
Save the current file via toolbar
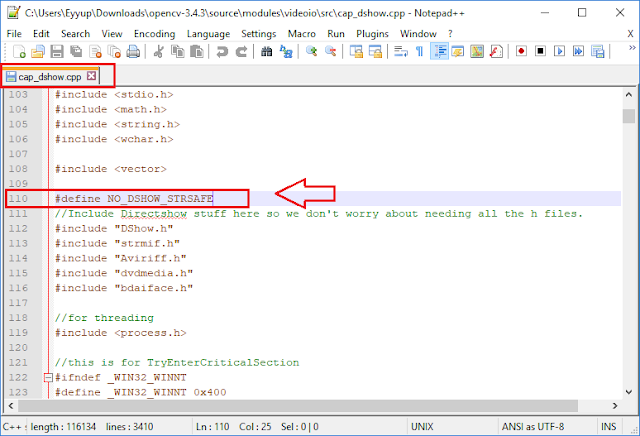pos(57,51)
